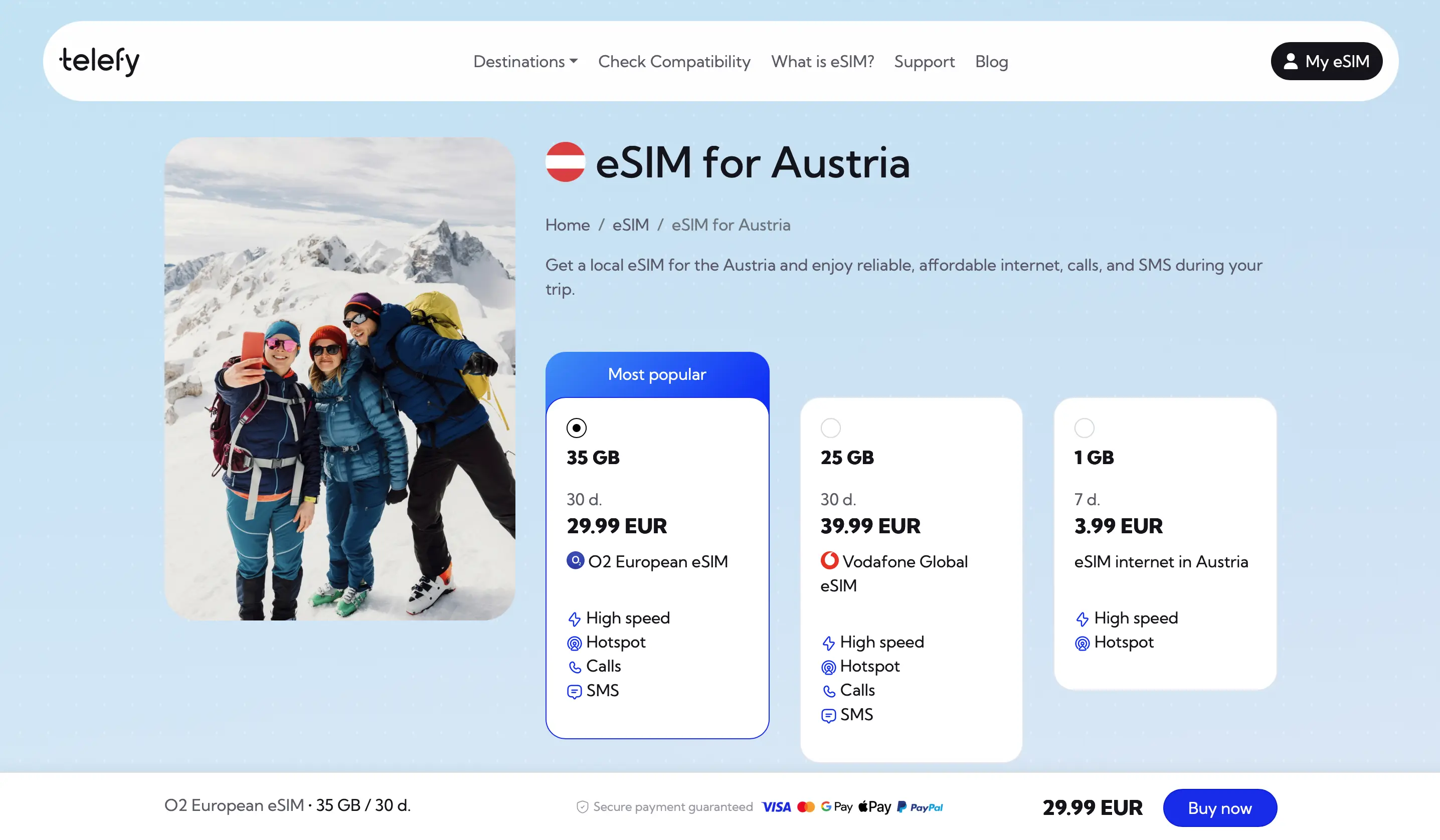The image size is (1440, 840).
Task: Expand the Most popular plan card
Action: click(657, 374)
